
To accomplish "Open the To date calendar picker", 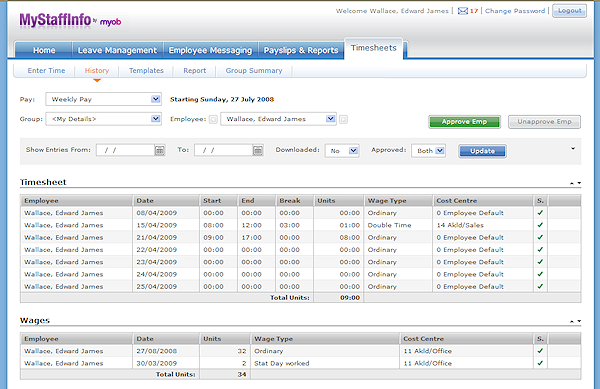I will [258, 150].
